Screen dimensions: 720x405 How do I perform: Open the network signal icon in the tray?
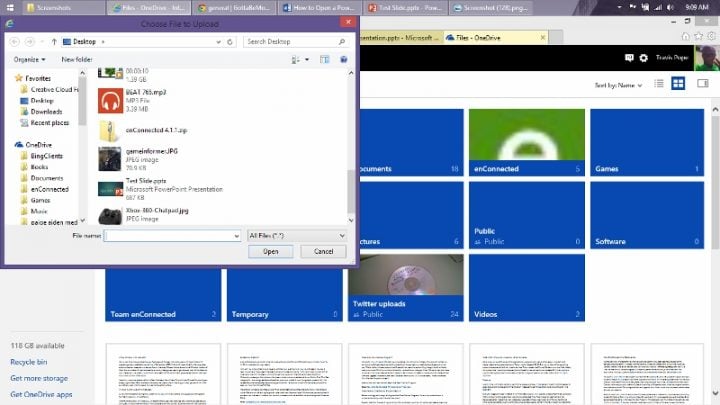658,7
